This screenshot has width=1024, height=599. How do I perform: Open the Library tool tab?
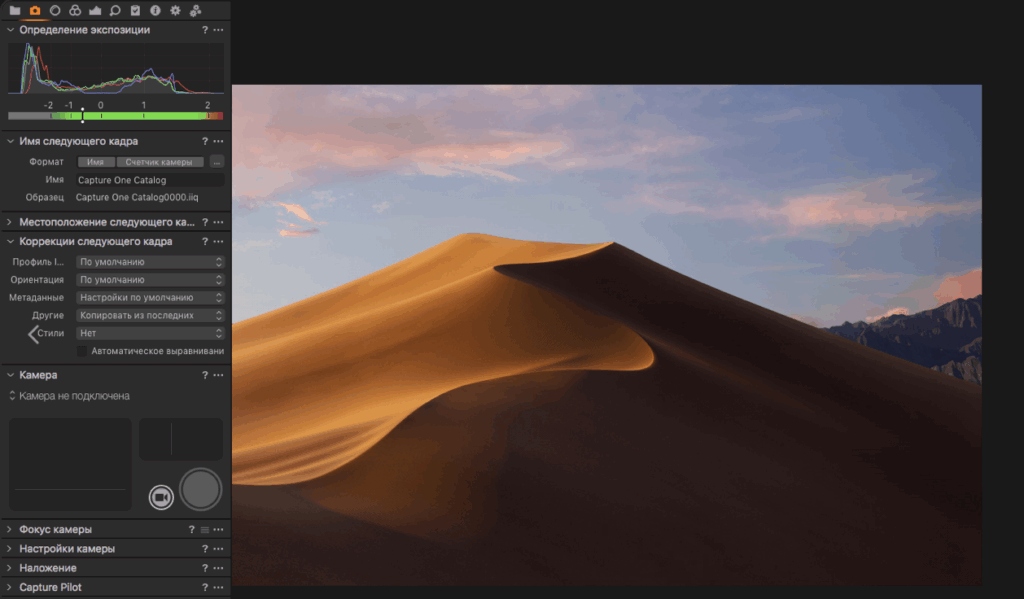[14, 10]
